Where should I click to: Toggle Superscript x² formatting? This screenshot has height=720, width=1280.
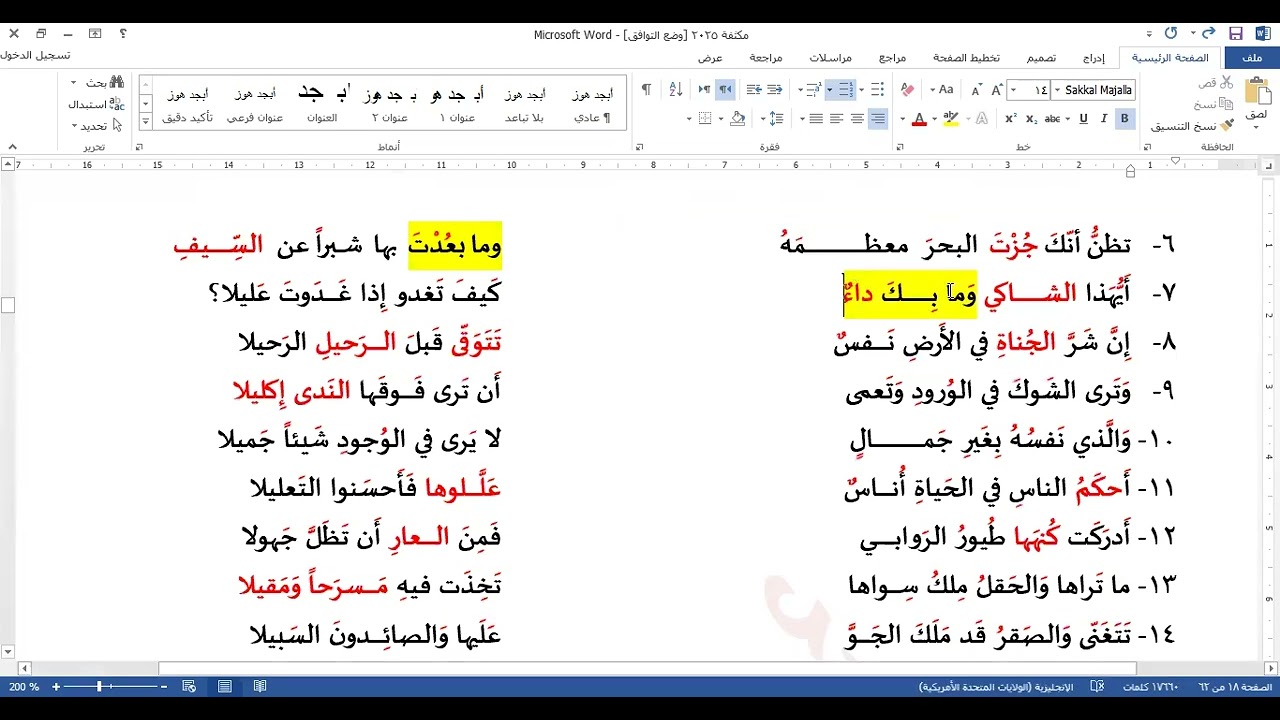pos(1011,118)
